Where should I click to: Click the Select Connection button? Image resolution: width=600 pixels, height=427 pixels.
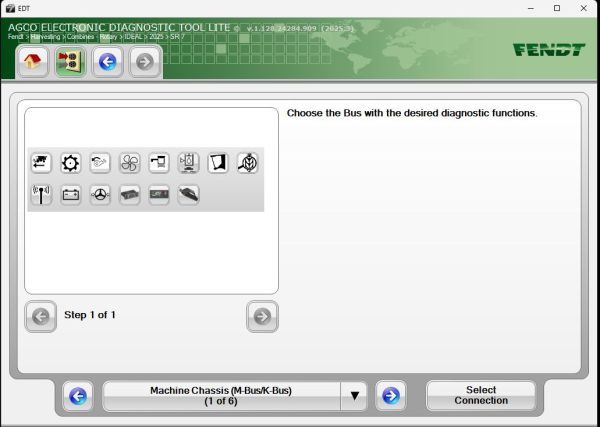pyautogui.click(x=481, y=395)
